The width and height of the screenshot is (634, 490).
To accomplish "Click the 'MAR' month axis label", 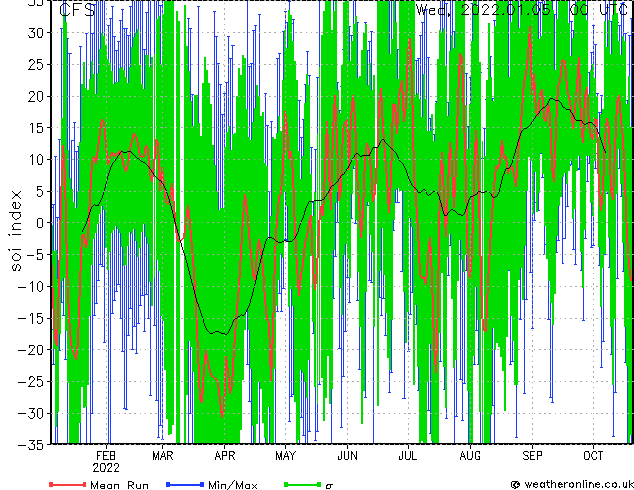I will pos(163,456).
